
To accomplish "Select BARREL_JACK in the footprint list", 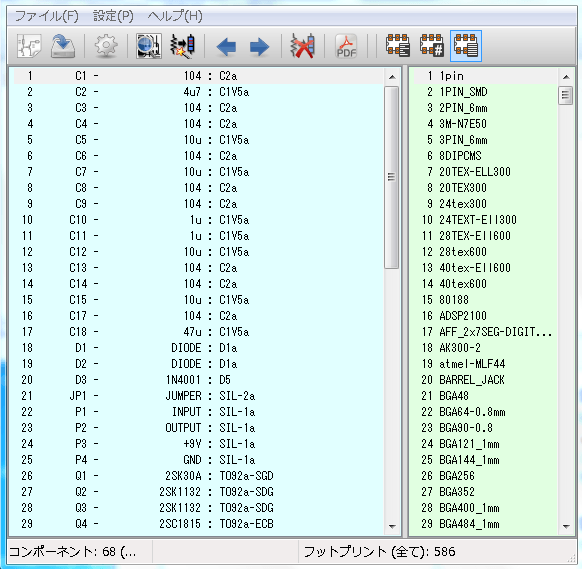I will pyautogui.click(x=471, y=380).
